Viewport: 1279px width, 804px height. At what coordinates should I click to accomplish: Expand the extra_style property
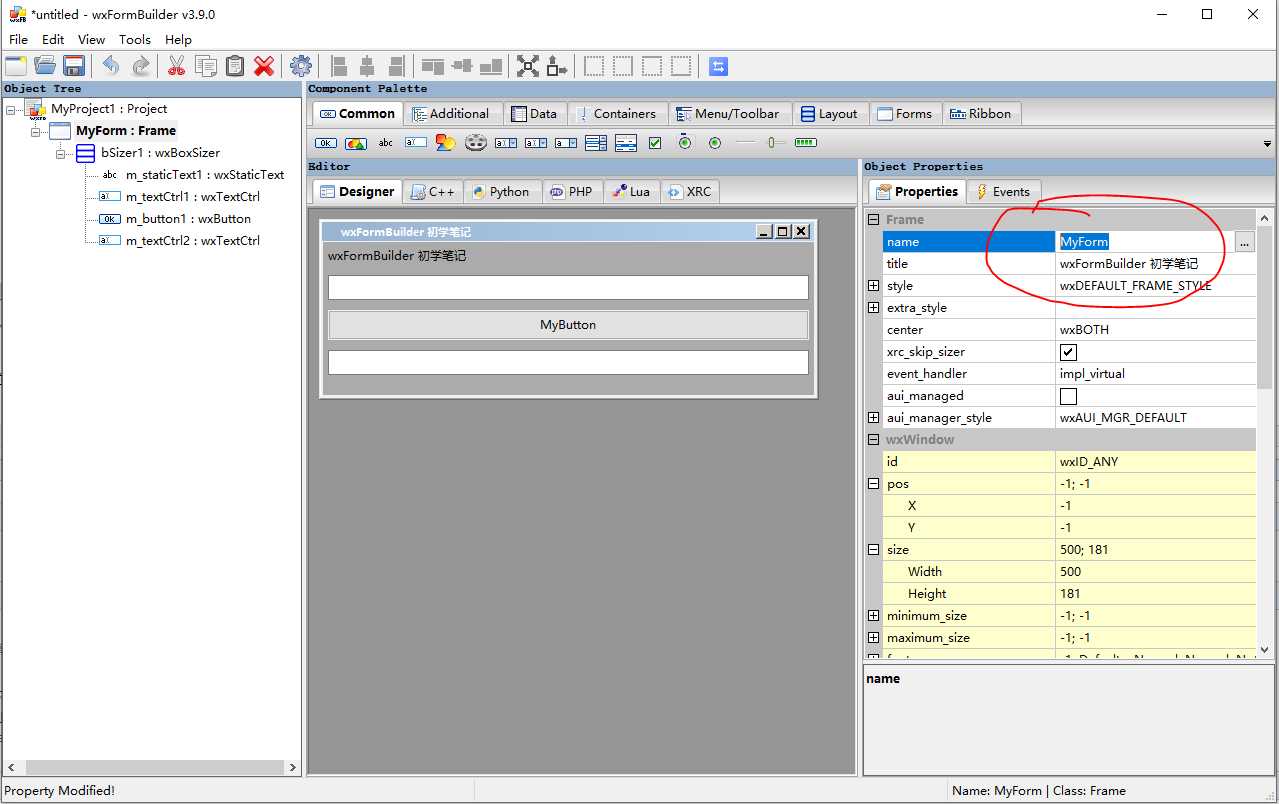(x=873, y=307)
